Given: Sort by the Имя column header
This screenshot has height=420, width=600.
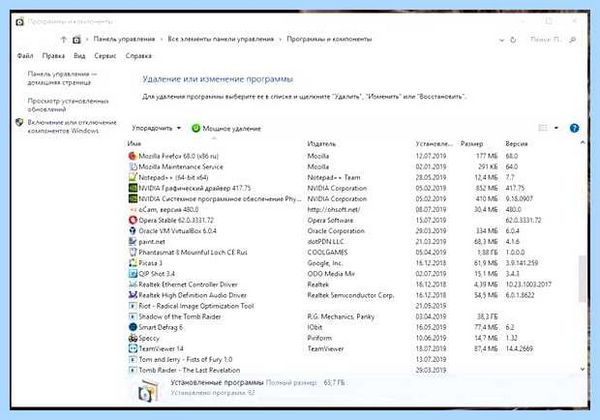Looking at the screenshot, I should pyautogui.click(x=134, y=144).
